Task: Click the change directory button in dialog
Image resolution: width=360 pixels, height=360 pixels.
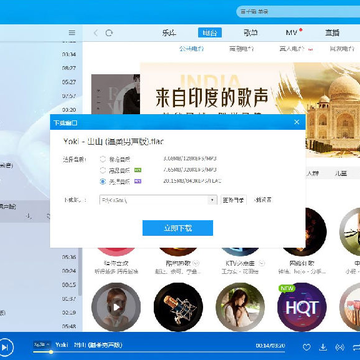Action: [x=234, y=200]
